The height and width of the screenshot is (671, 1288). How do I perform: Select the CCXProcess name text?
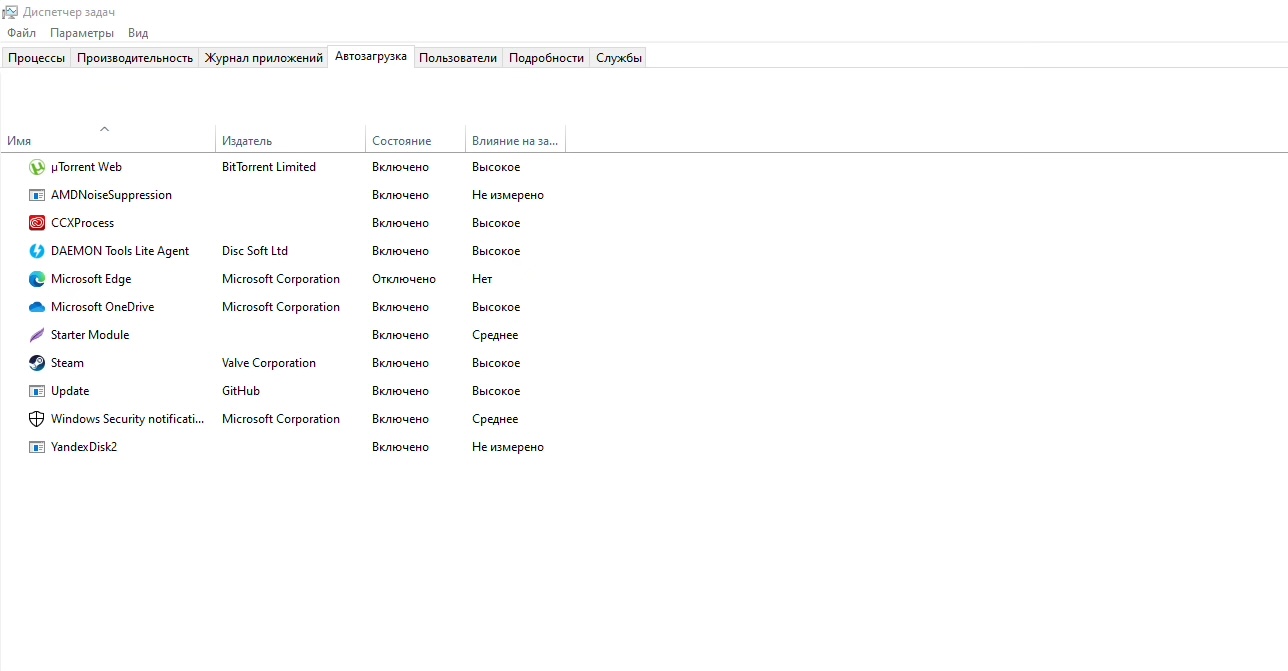tap(82, 223)
